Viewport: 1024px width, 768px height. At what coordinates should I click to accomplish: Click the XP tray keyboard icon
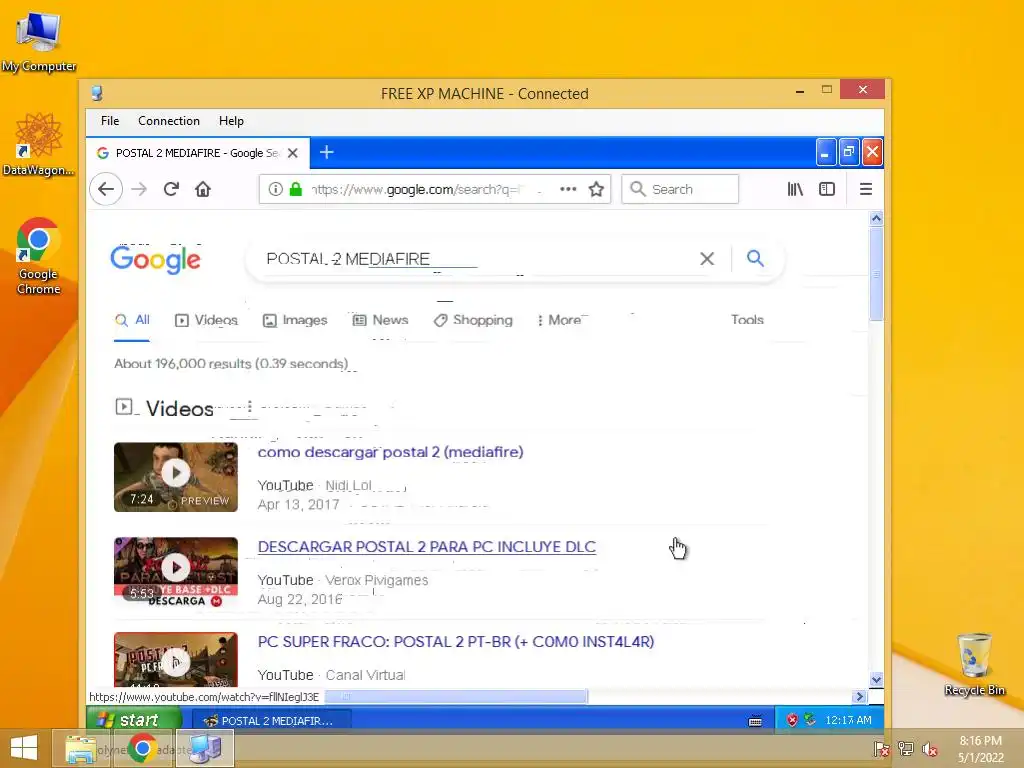[x=755, y=721]
